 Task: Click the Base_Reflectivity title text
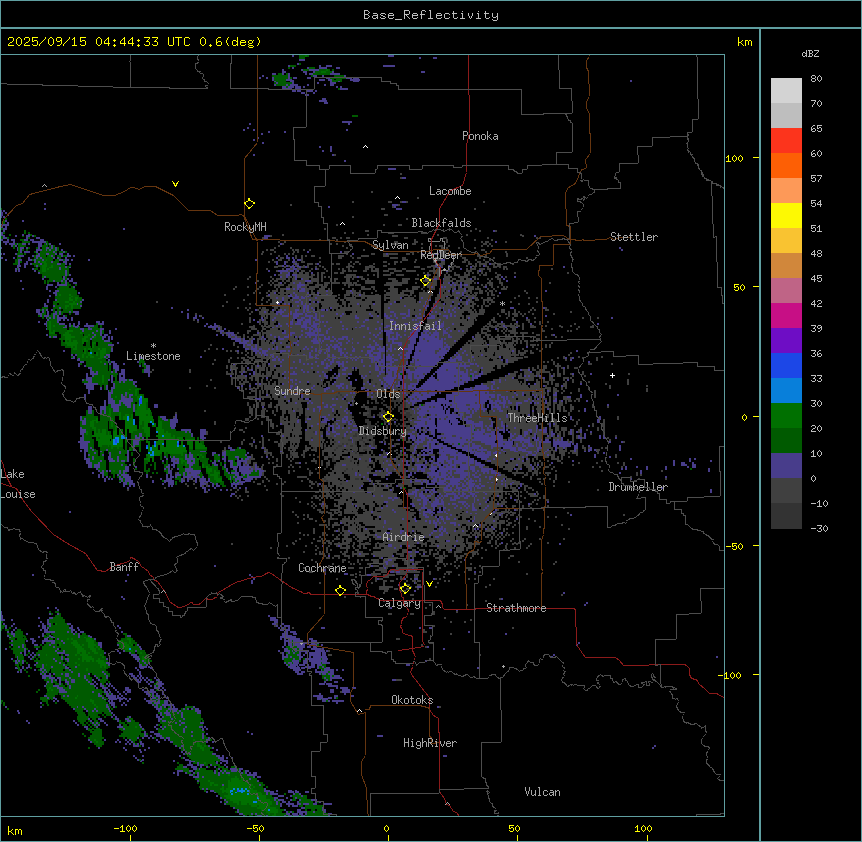pyautogui.click(x=431, y=15)
